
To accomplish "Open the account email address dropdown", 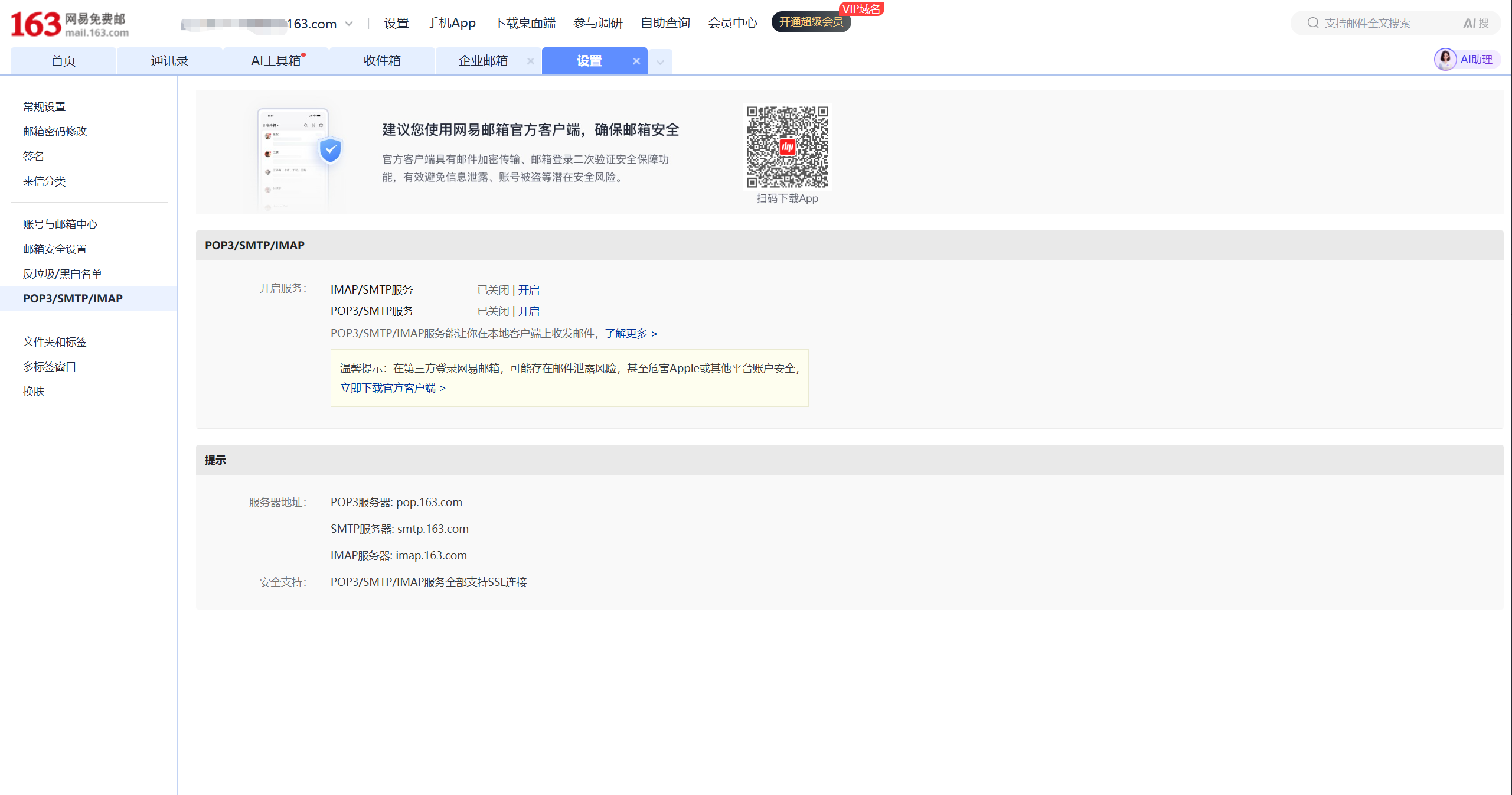I will pos(349,24).
